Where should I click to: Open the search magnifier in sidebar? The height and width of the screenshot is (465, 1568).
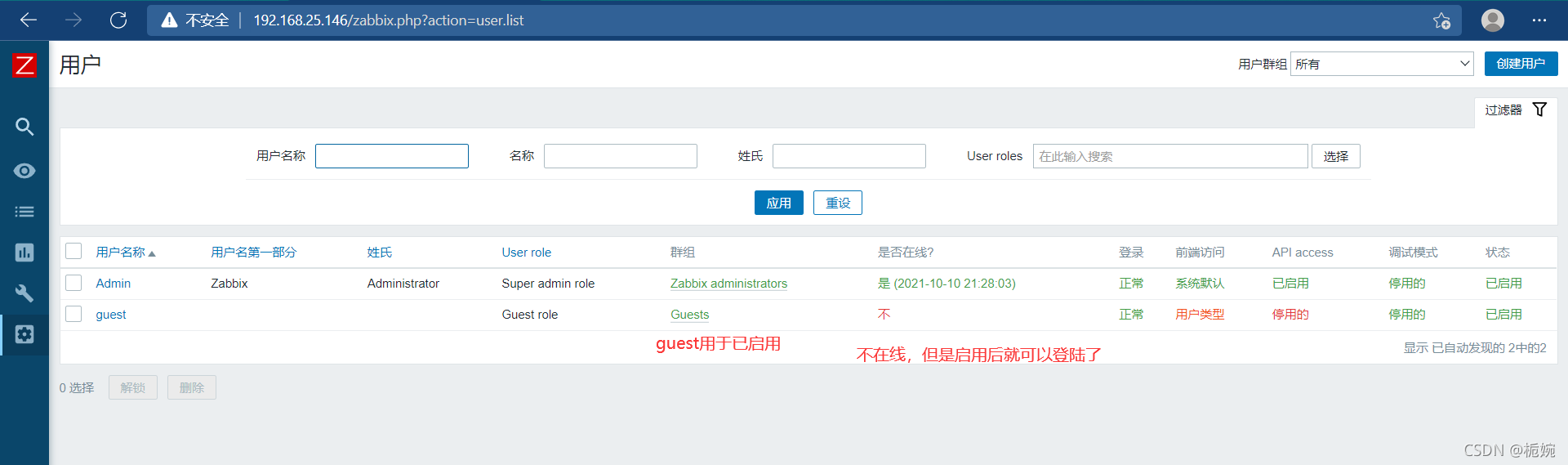coord(24,127)
